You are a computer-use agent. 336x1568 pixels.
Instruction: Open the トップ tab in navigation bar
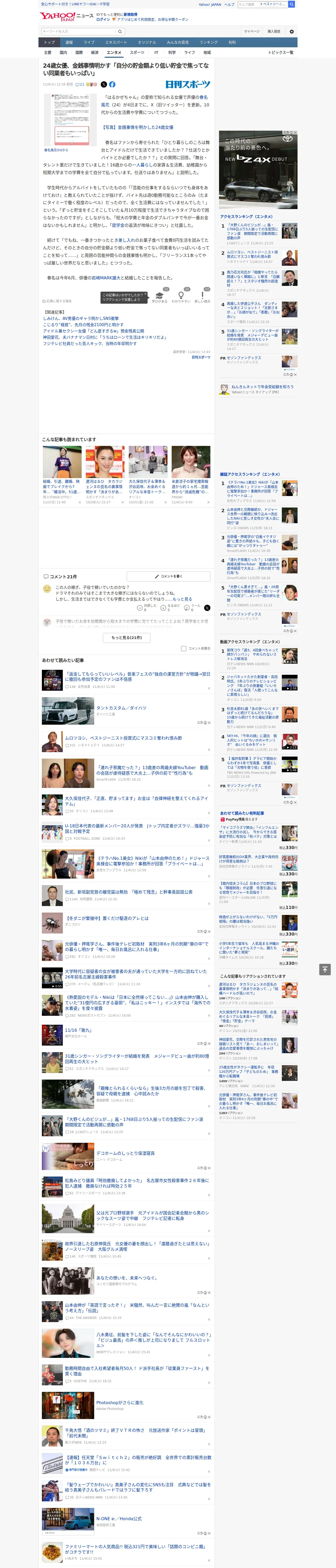(x=49, y=42)
